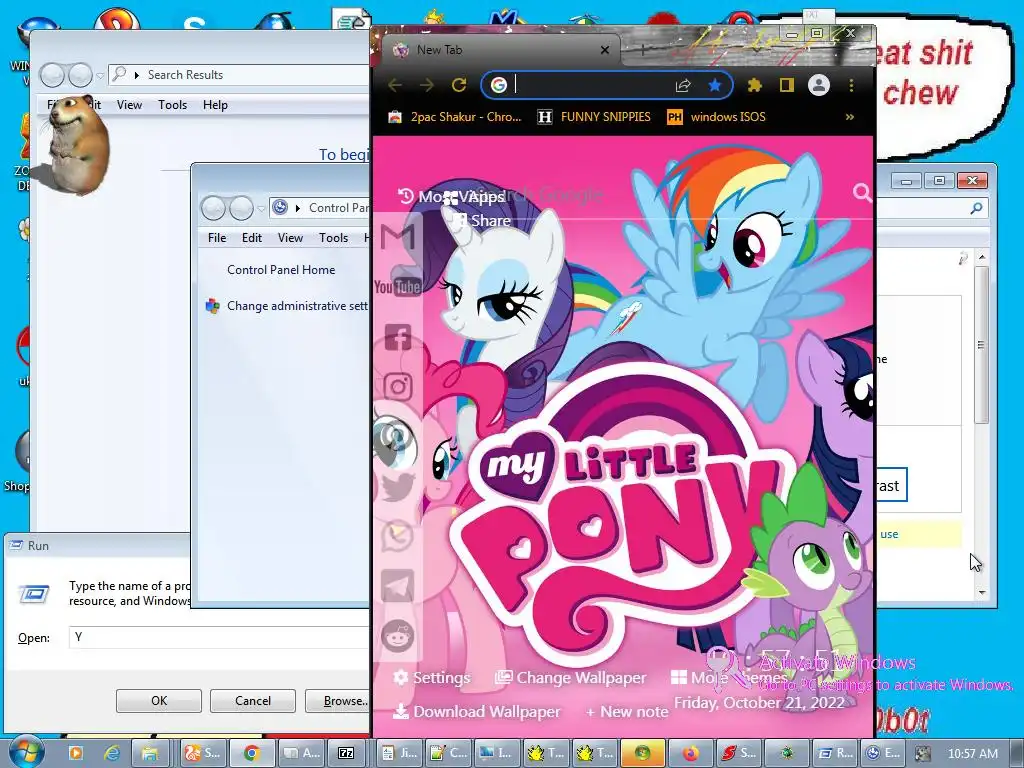Click Download Wallpaper
Image resolution: width=1024 pixels, height=768 pixels.
(477, 712)
